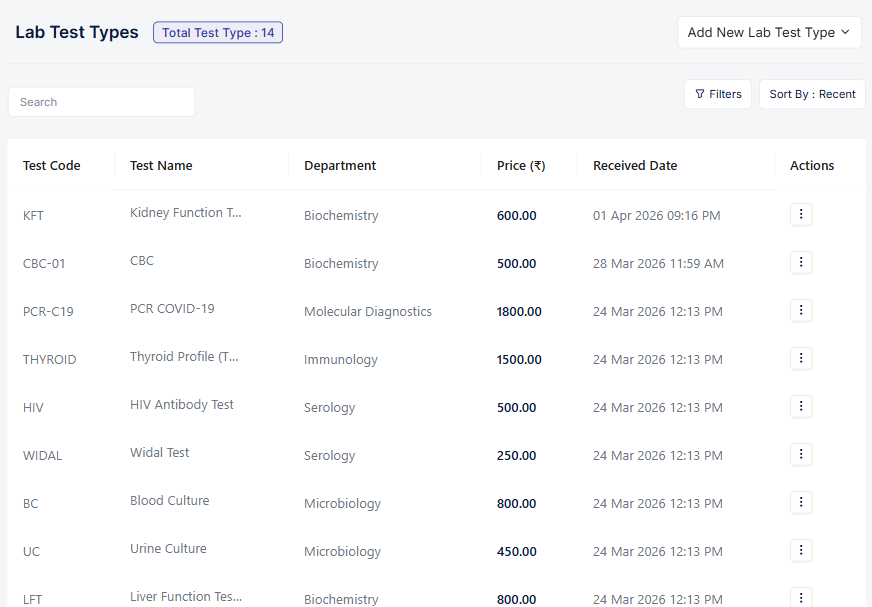This screenshot has height=607, width=872.
Task: Open three-dot menu for CBC-01 row
Action: [801, 263]
